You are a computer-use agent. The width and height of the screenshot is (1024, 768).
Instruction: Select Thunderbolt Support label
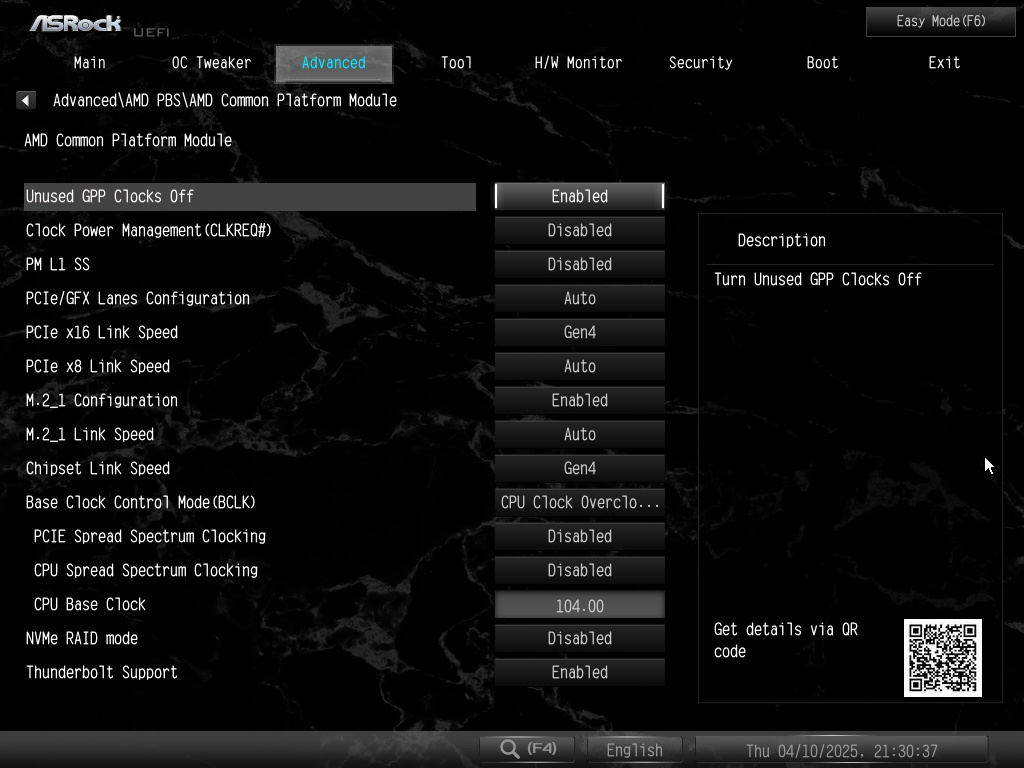101,672
